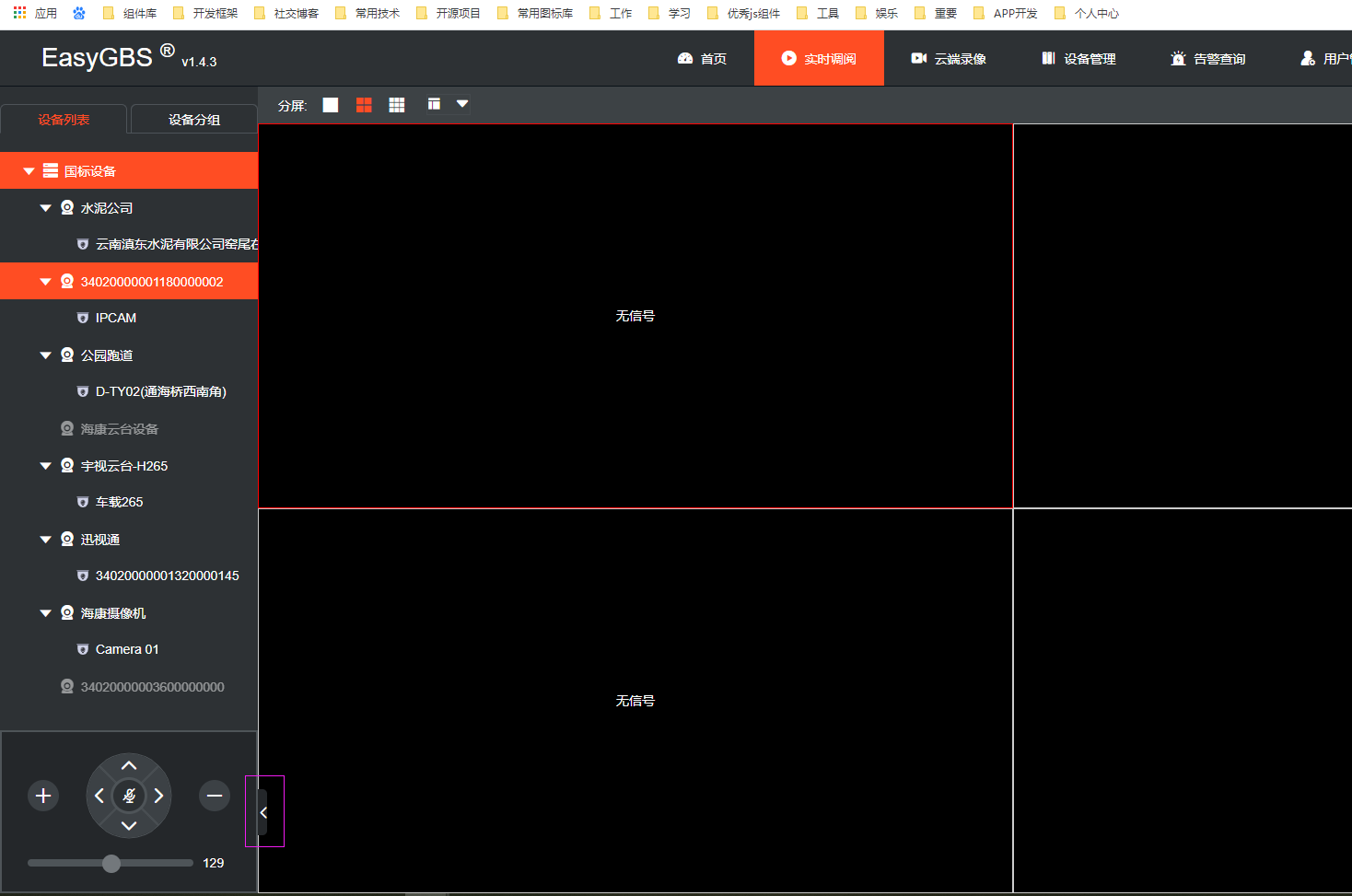Collapse the 海康摄像机 device node arrow

(x=45, y=613)
